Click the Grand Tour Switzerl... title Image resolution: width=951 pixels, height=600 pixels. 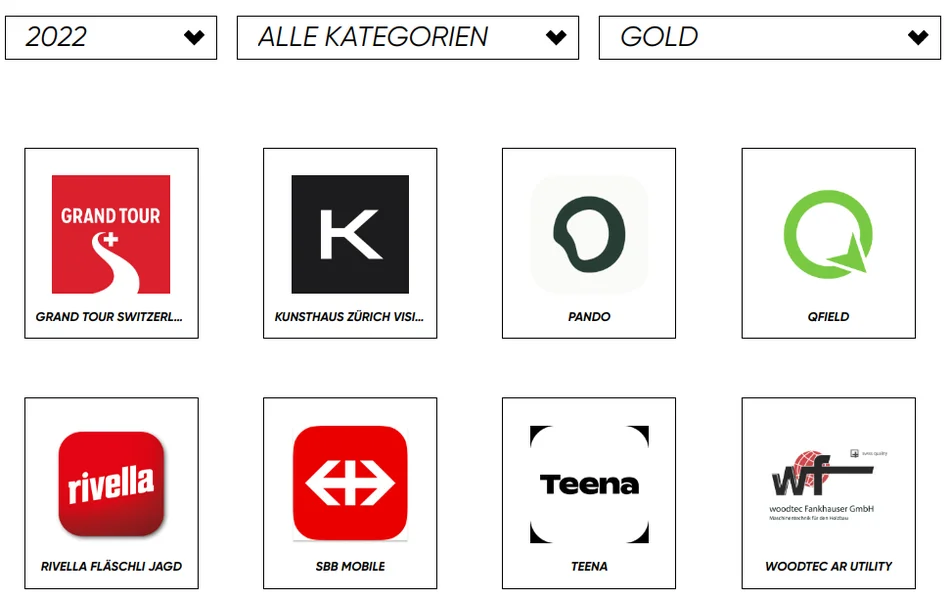point(110,317)
